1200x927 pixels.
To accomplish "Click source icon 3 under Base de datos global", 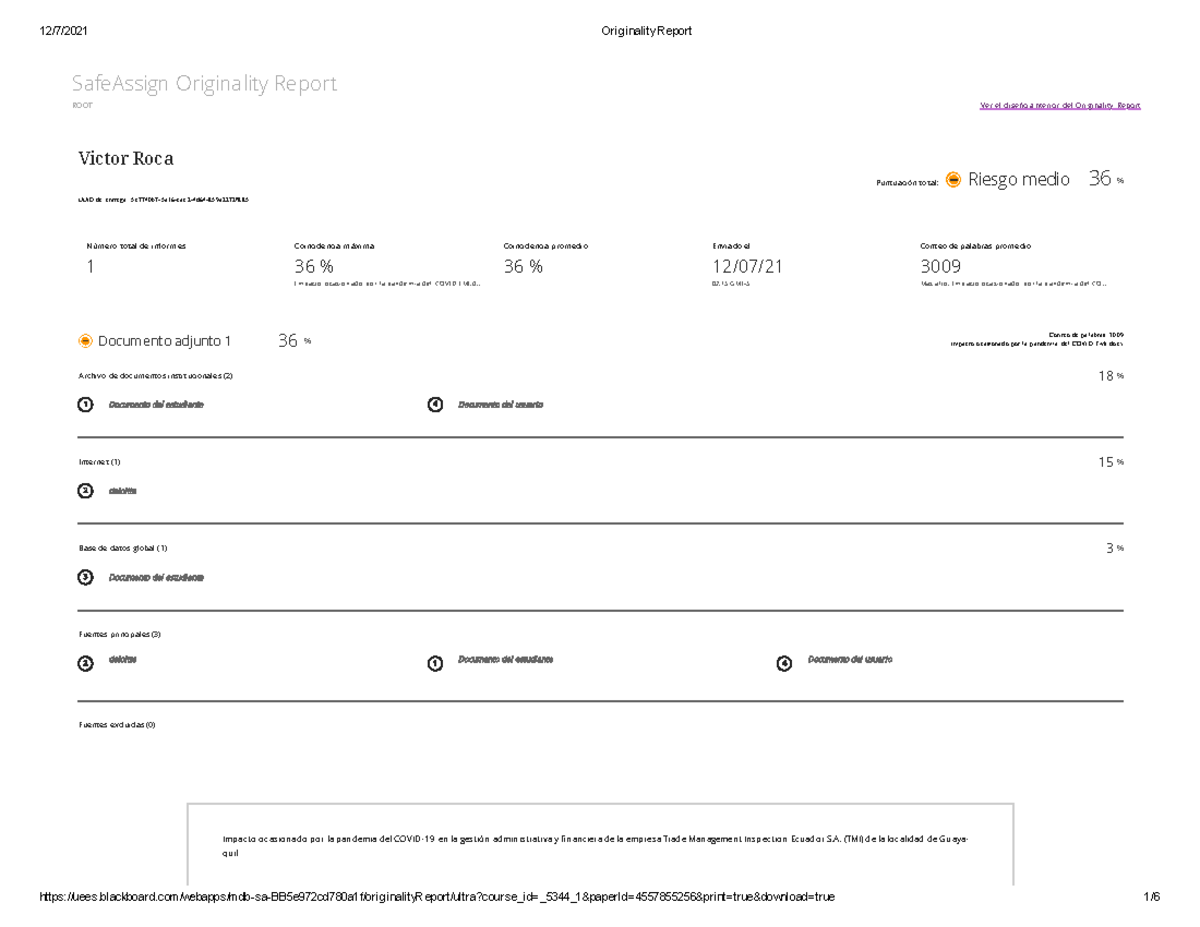I will 85,577.
